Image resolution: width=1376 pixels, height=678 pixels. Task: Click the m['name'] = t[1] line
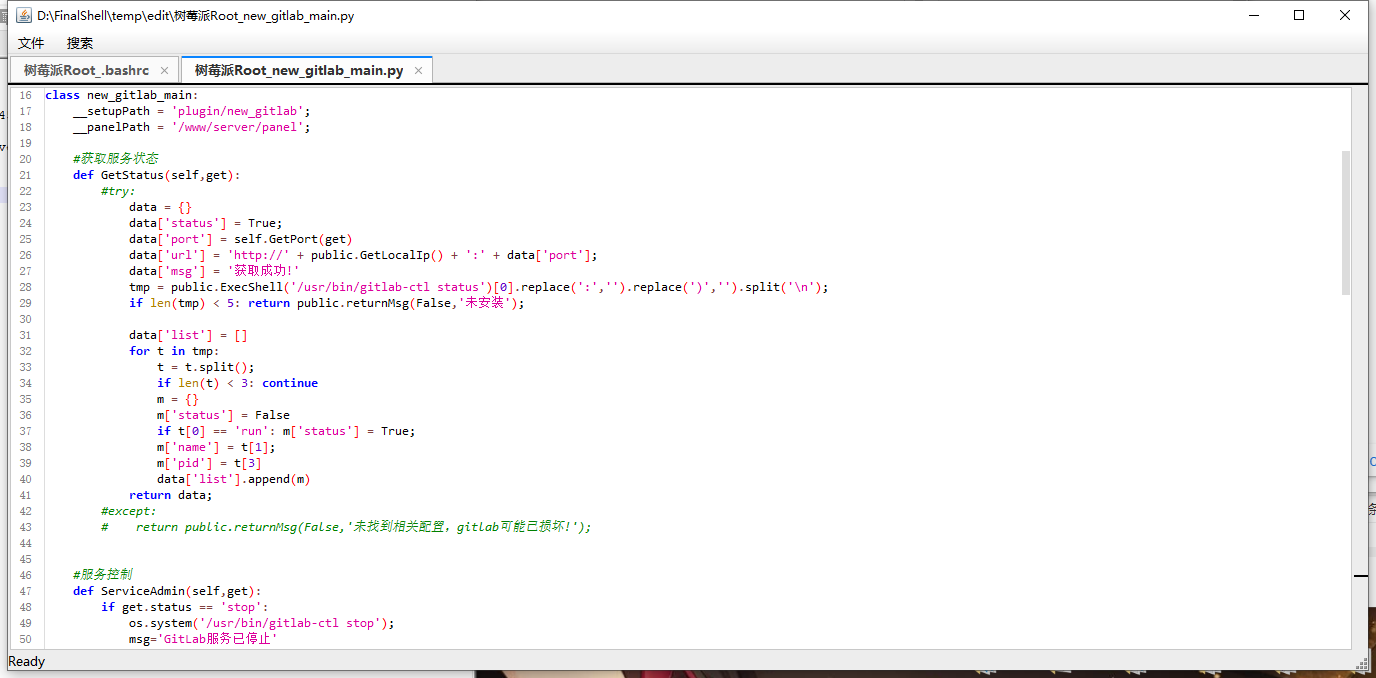coord(216,447)
